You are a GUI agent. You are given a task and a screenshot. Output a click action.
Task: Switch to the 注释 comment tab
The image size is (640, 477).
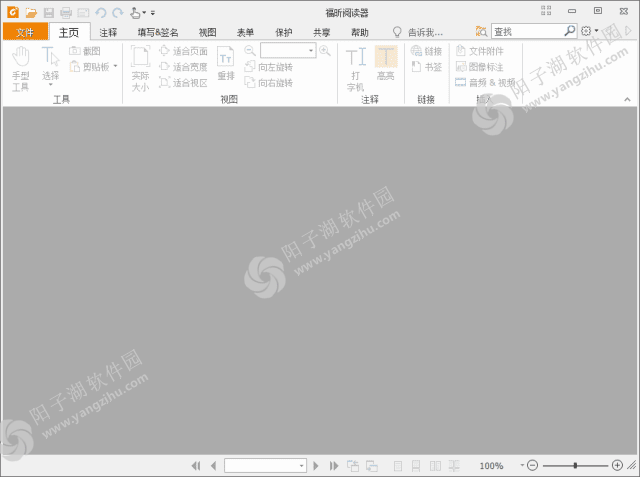click(x=108, y=32)
